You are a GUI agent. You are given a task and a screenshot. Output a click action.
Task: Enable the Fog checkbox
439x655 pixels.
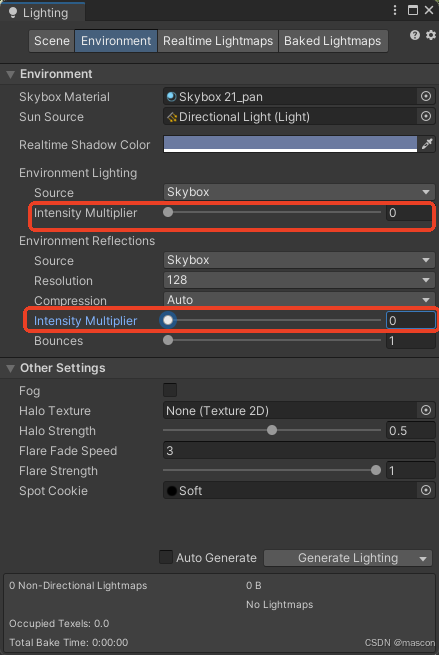(170, 390)
